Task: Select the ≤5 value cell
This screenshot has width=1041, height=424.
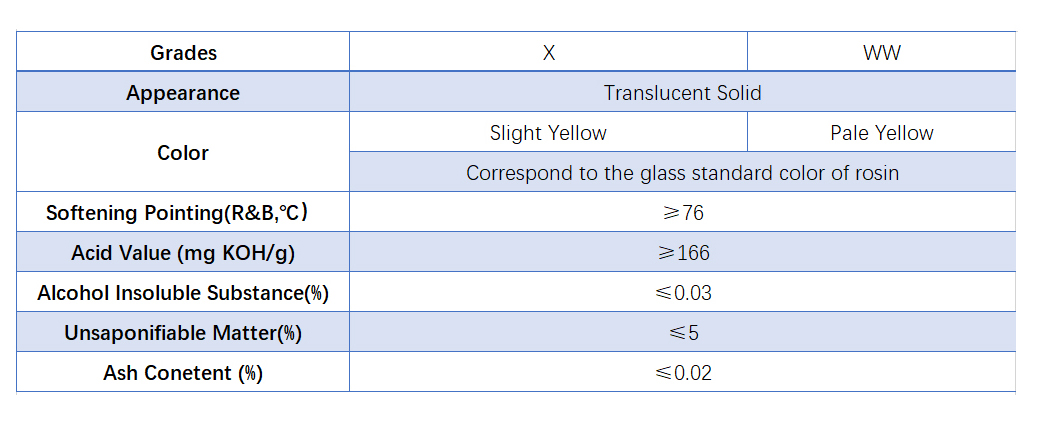Action: [682, 332]
